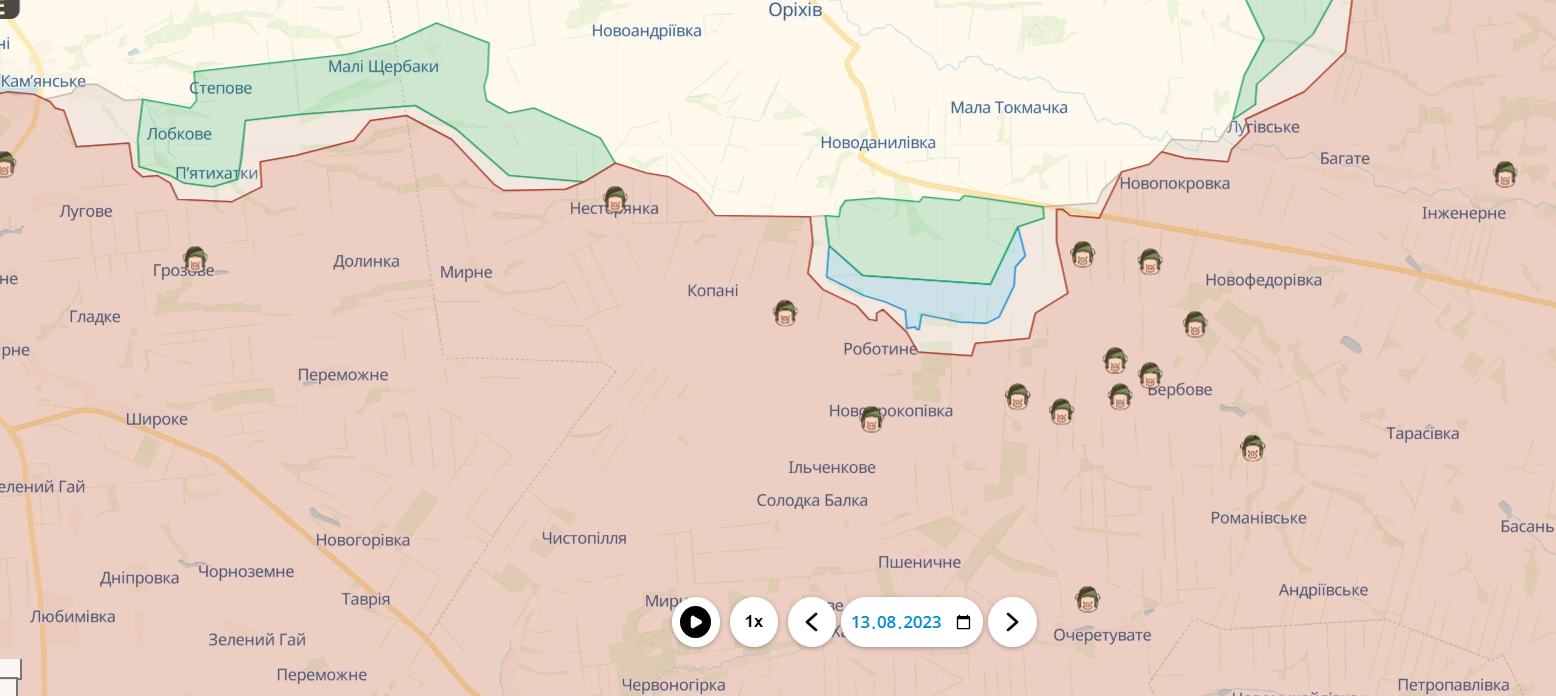Select the unit marker above Очеретувате
Viewport: 1556px width, 696px height.
(1087, 600)
